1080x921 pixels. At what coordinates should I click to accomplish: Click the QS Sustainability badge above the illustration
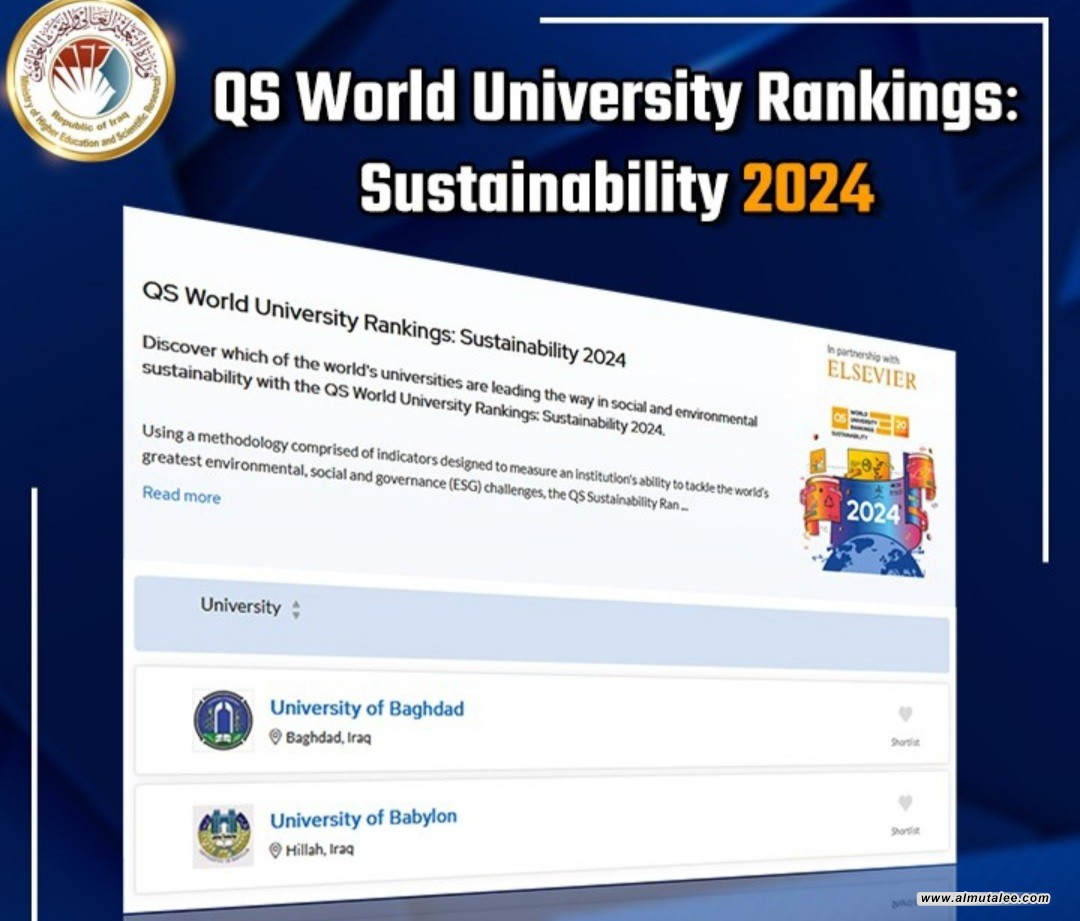(x=870, y=424)
